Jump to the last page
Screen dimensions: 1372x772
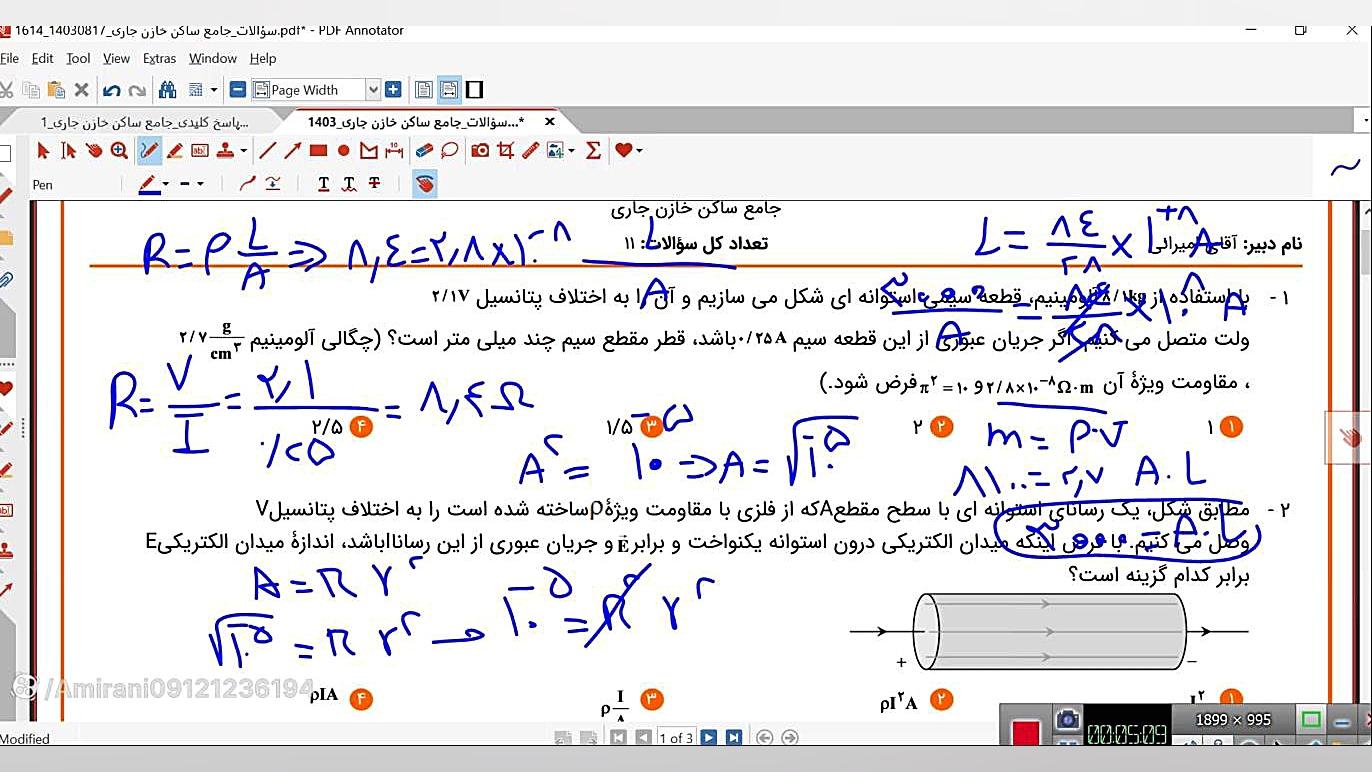click(x=733, y=738)
